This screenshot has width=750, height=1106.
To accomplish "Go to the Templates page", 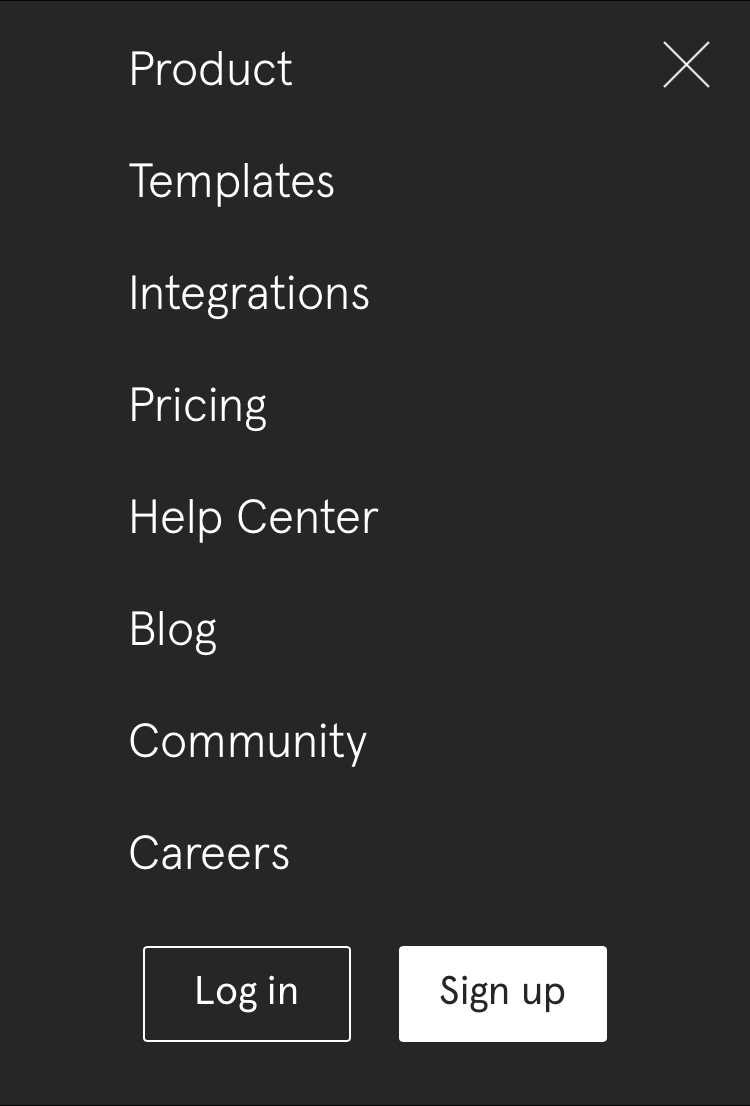I will point(232,181).
